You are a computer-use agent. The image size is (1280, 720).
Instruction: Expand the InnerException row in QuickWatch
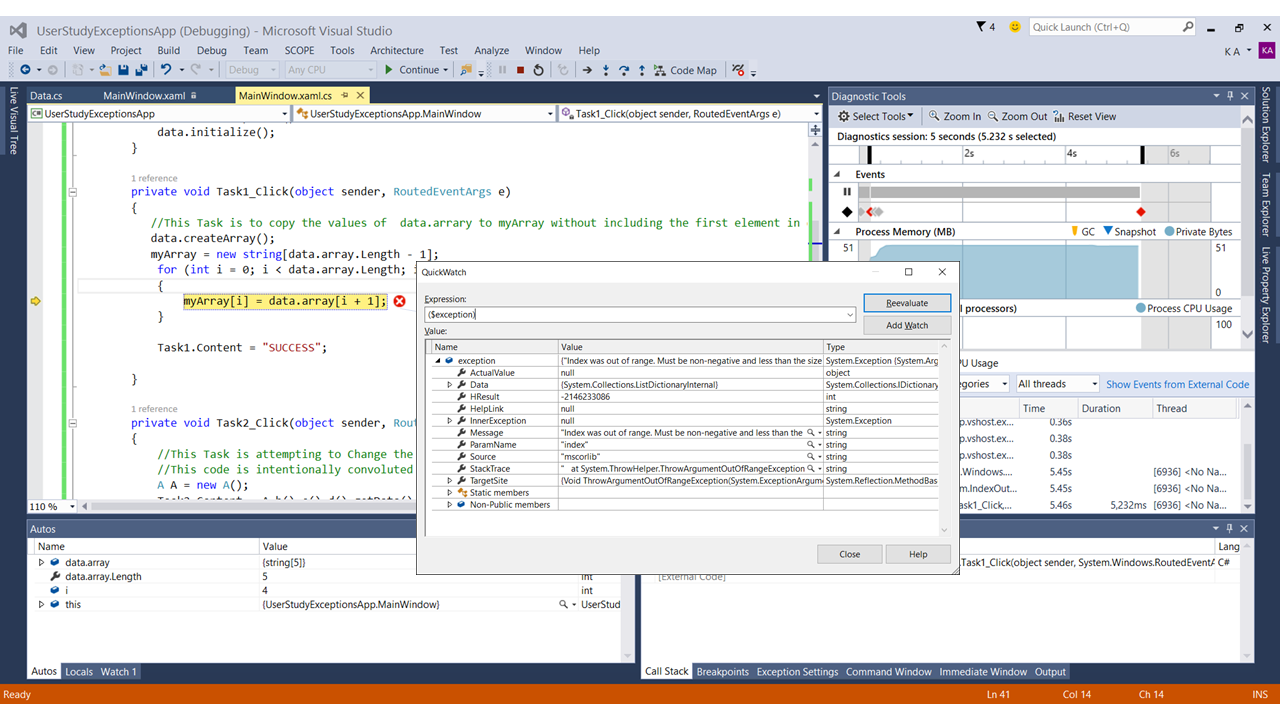pos(450,421)
